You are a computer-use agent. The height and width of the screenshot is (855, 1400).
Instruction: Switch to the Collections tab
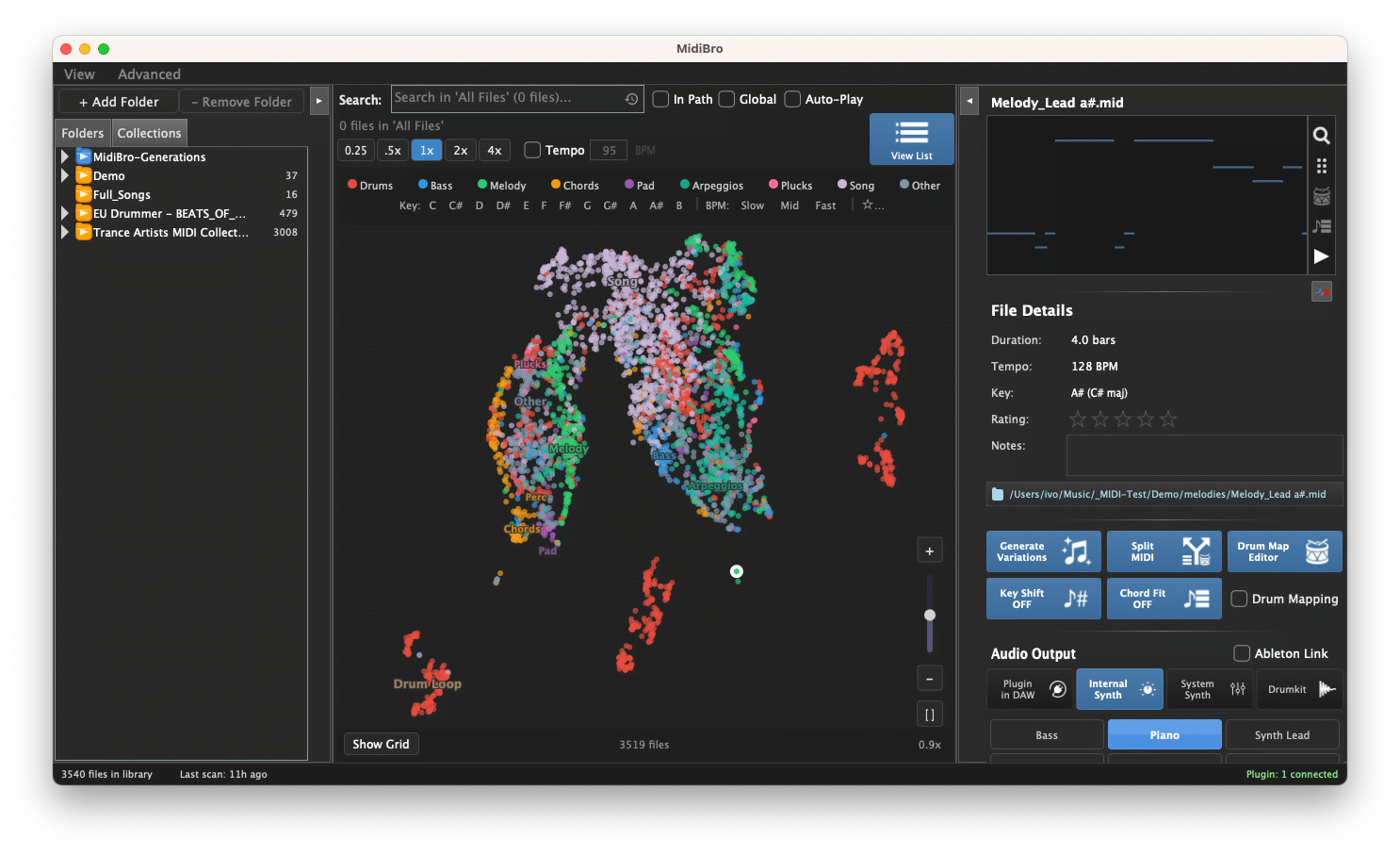point(149,133)
